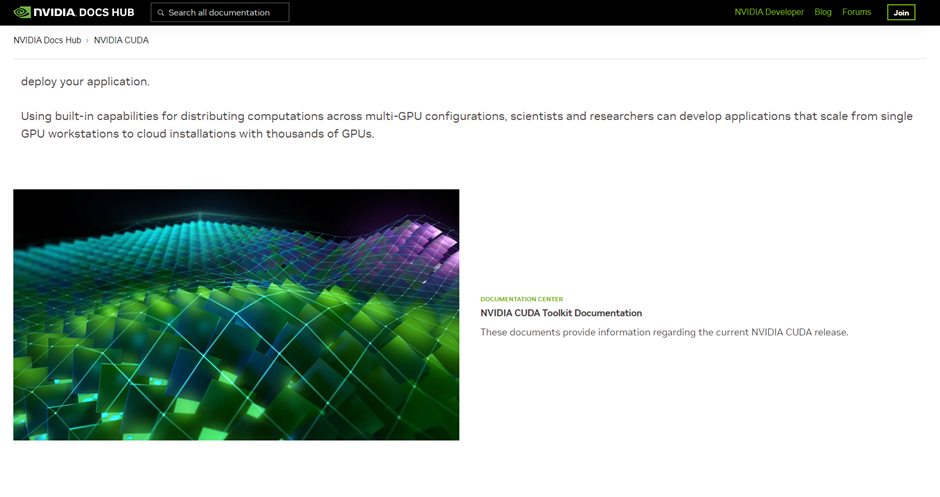Click the current NVIDIA CUDA release description

click(x=664, y=332)
